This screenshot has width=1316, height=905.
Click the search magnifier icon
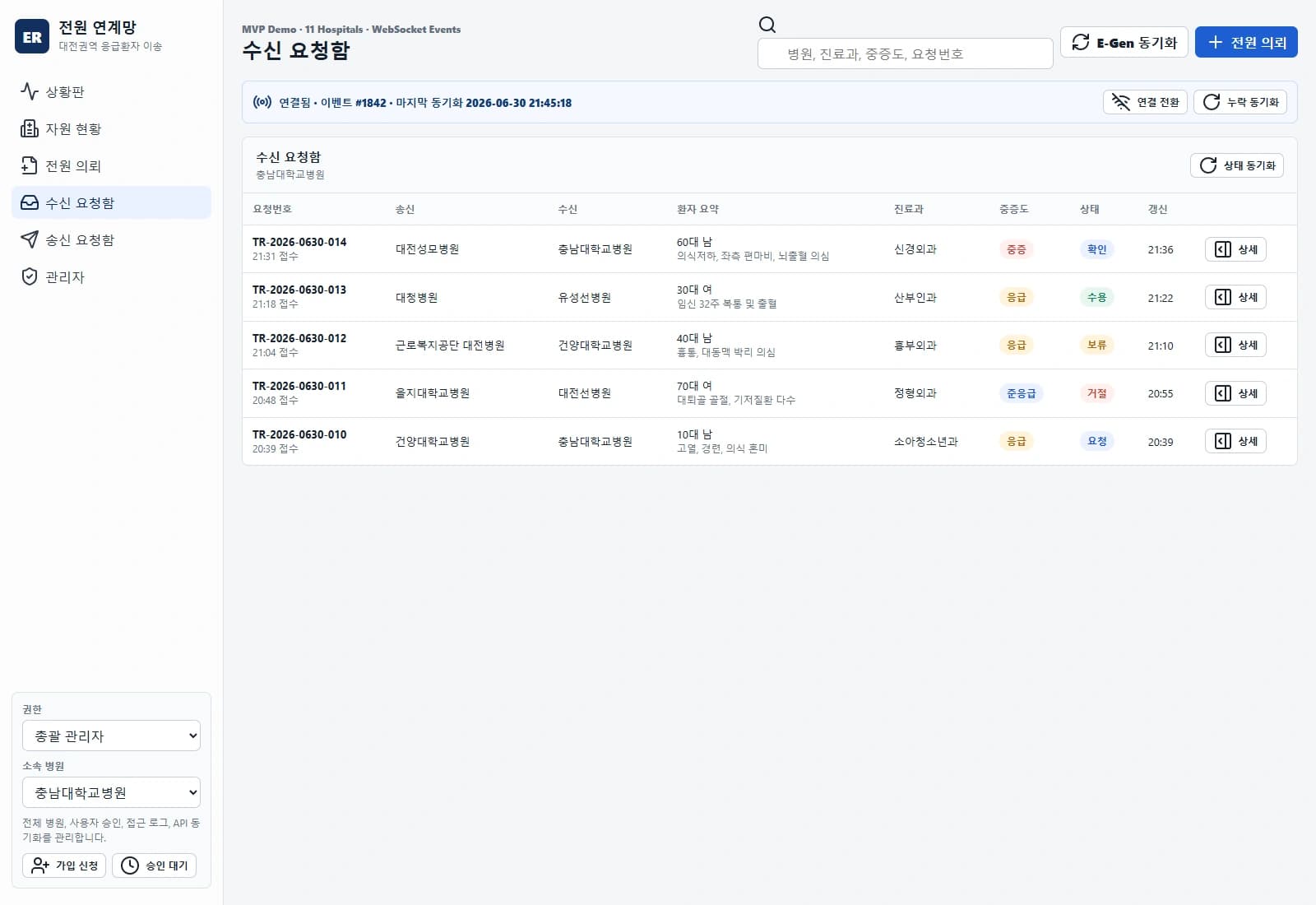(767, 25)
